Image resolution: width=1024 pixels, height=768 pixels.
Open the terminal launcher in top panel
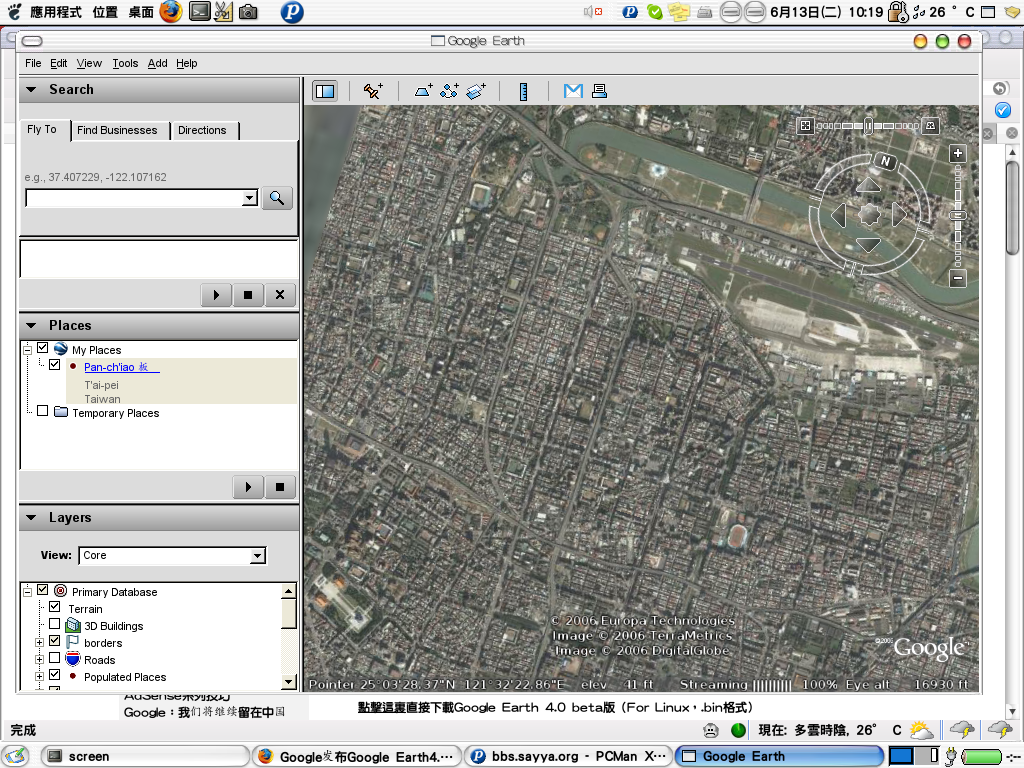point(199,12)
